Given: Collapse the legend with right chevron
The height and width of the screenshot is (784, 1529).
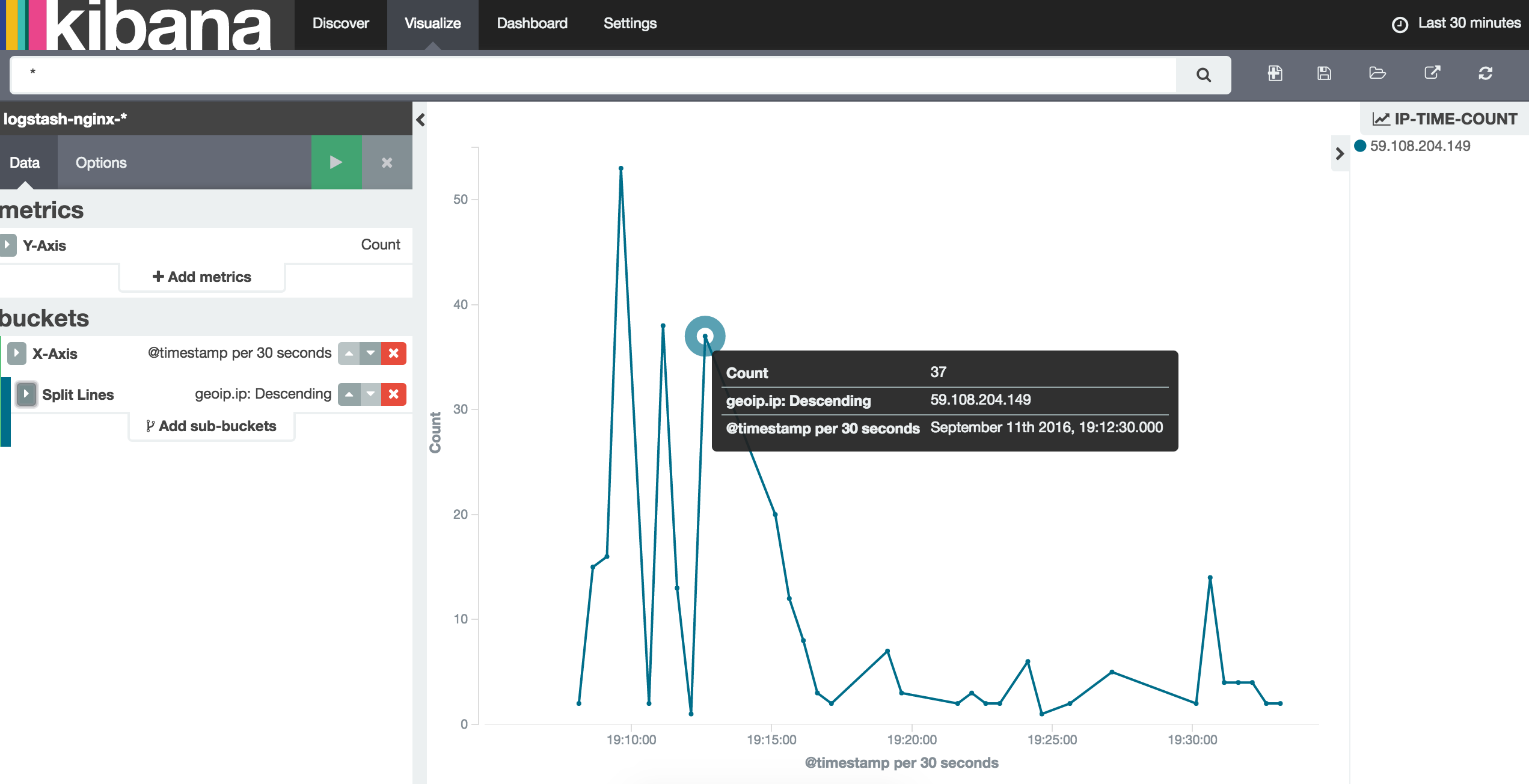Looking at the screenshot, I should pyautogui.click(x=1340, y=154).
